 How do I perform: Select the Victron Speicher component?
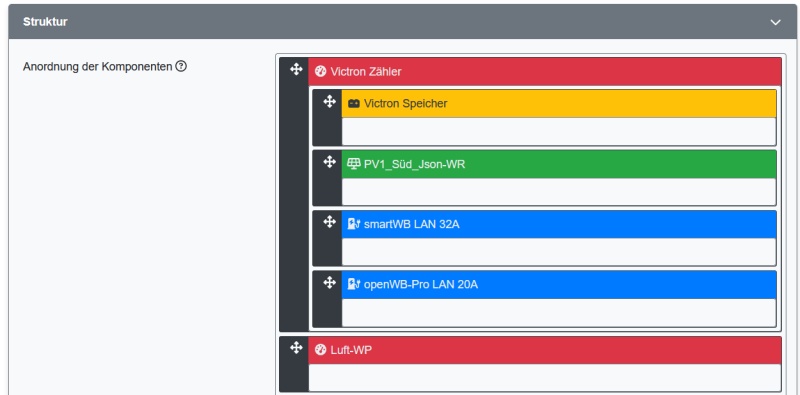tap(559, 104)
